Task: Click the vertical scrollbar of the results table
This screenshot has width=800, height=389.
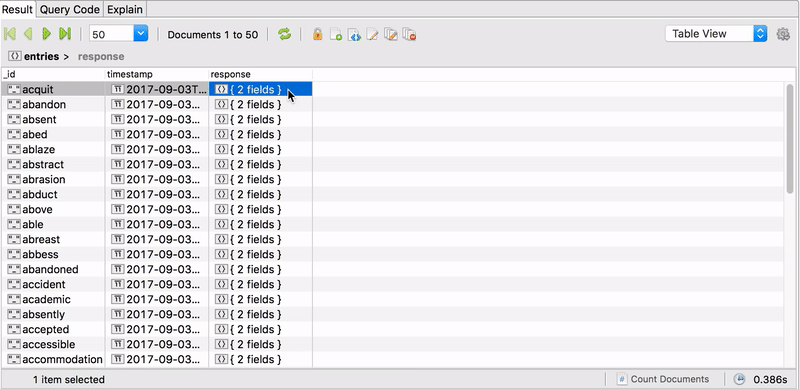Action: click(790, 138)
